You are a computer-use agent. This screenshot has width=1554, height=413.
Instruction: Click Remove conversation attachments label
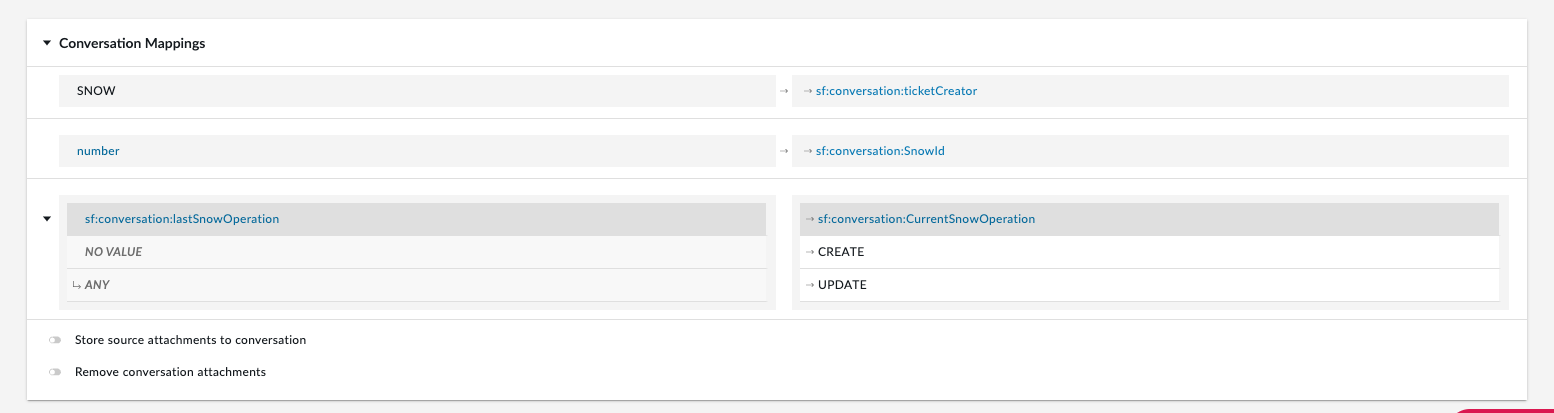tap(170, 373)
